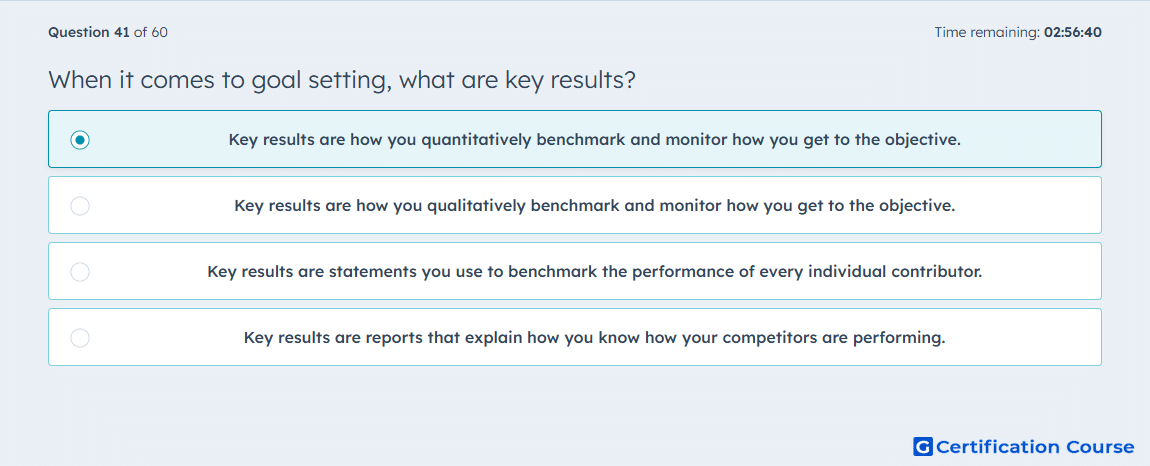Click the Question 41 label

click(89, 32)
